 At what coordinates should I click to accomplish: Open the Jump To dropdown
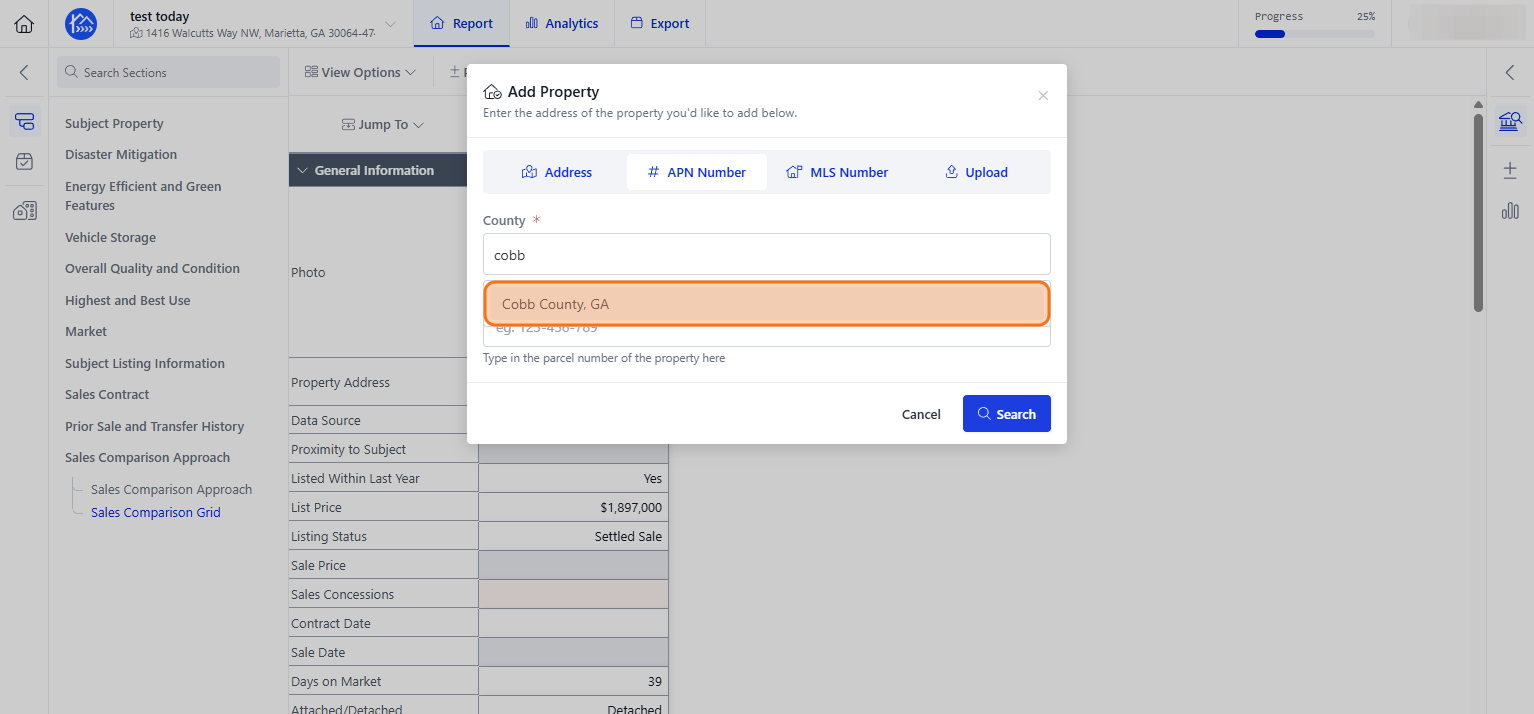tap(383, 125)
